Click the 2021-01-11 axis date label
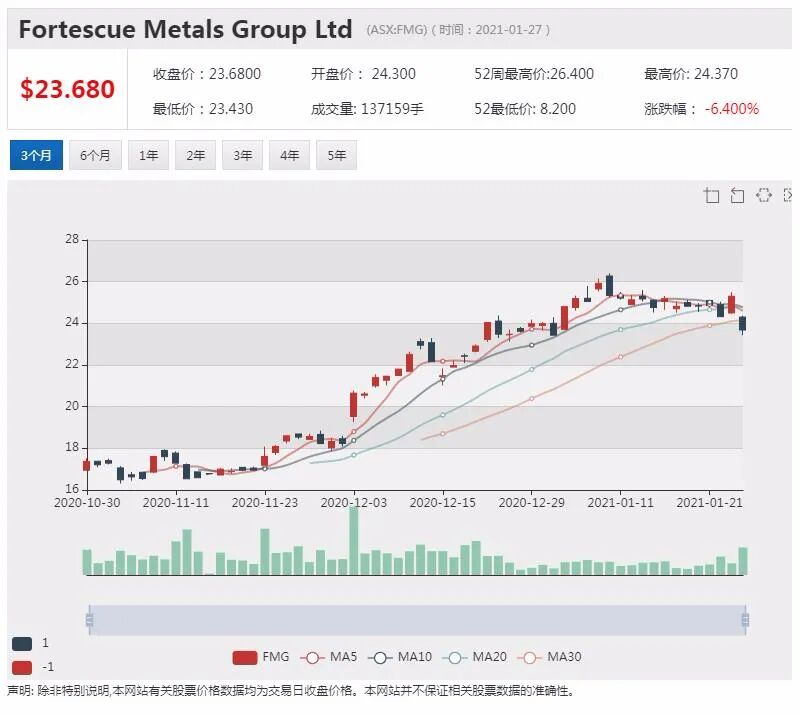 point(620,503)
